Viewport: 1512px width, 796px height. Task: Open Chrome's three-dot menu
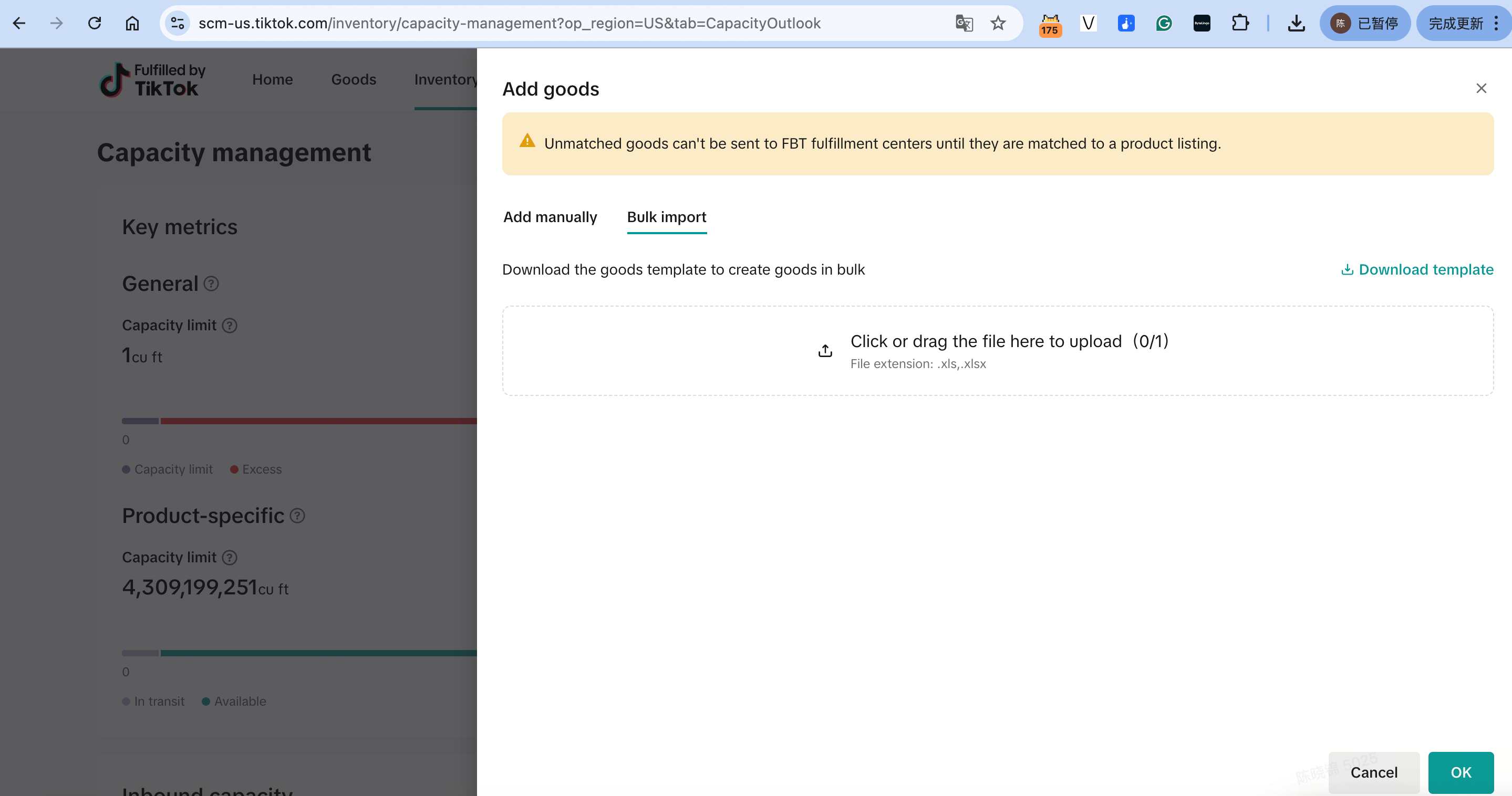point(1496,24)
